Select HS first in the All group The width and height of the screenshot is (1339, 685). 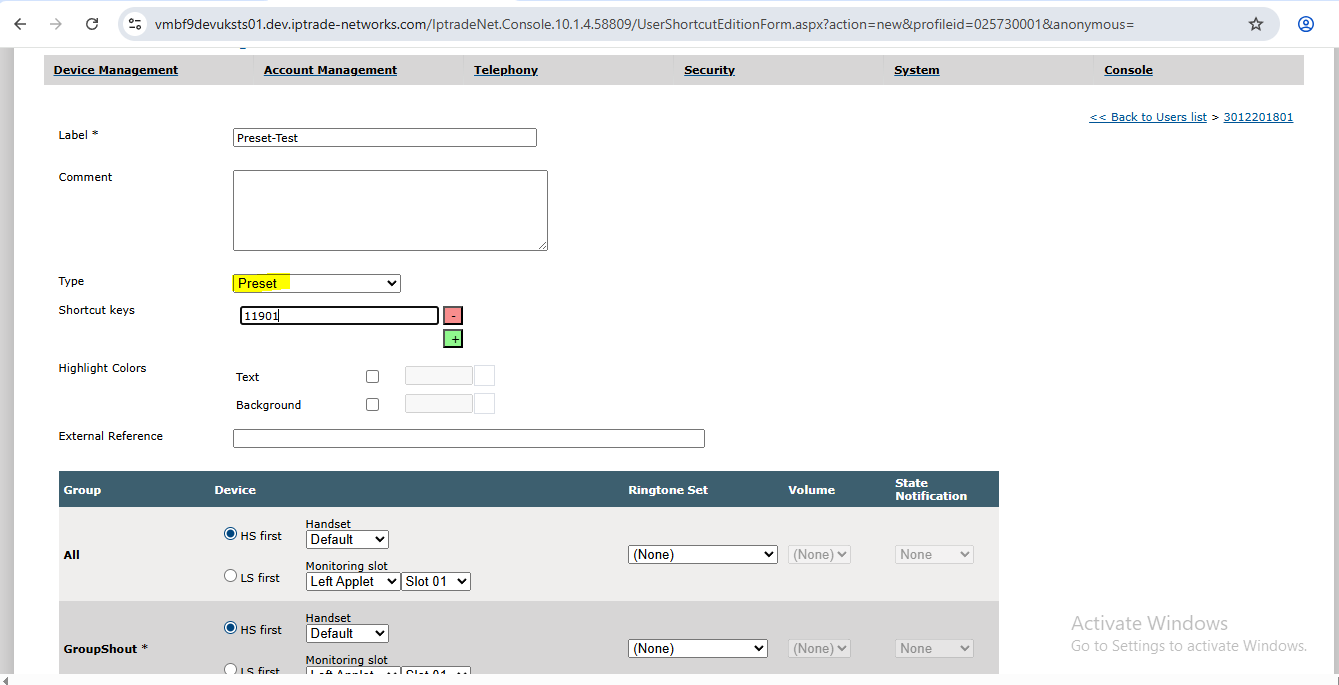point(230,535)
